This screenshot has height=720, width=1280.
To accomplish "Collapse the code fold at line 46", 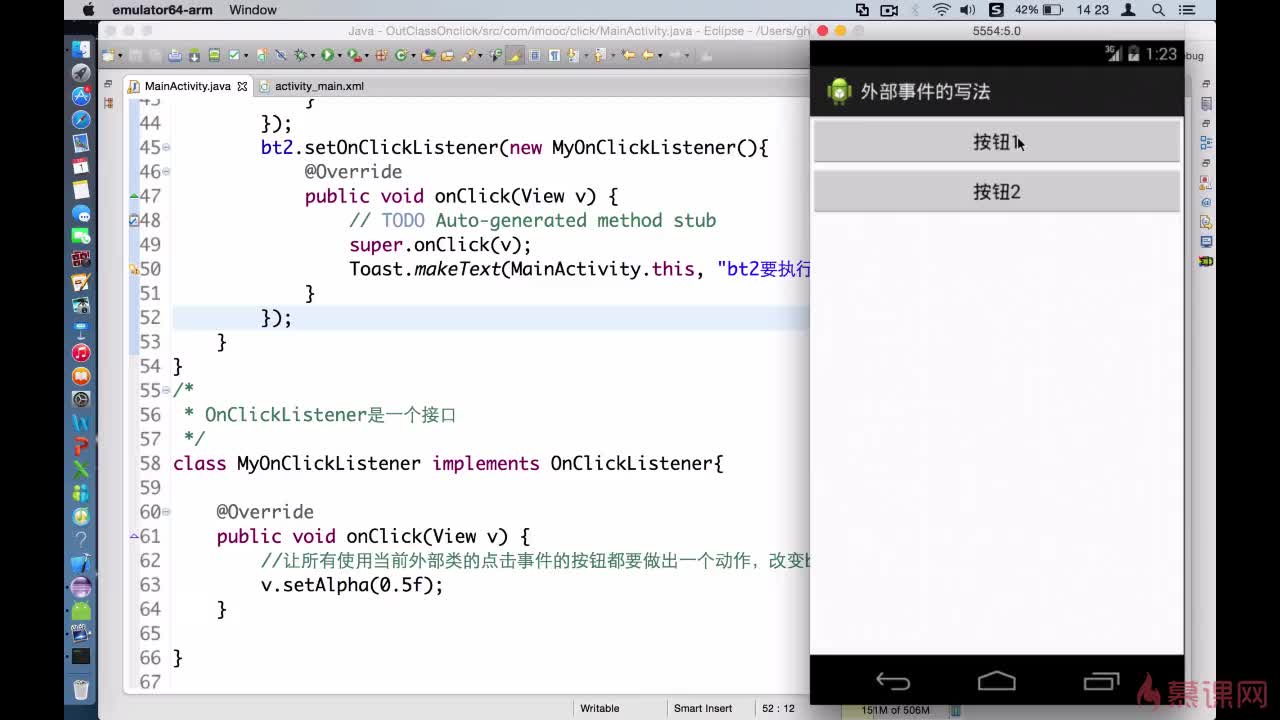I will [166, 172].
